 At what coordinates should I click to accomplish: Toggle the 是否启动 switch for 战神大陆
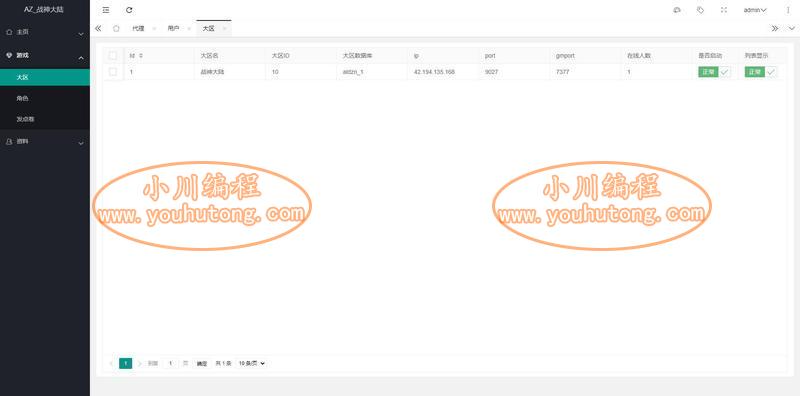(714, 72)
